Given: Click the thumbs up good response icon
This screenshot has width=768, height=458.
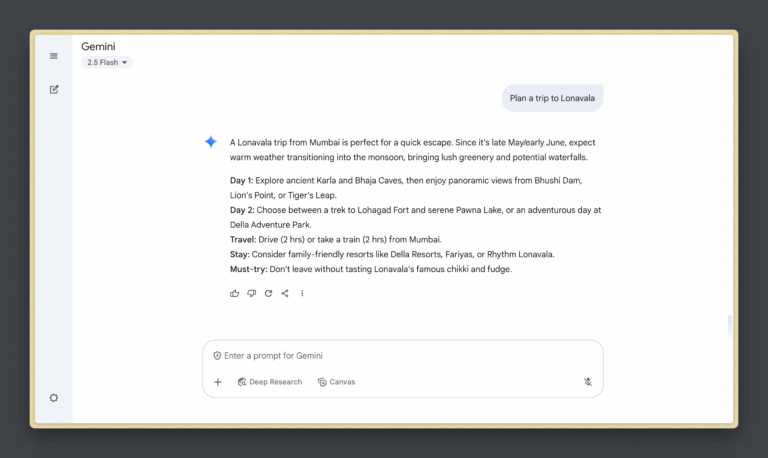Looking at the screenshot, I should (235, 293).
